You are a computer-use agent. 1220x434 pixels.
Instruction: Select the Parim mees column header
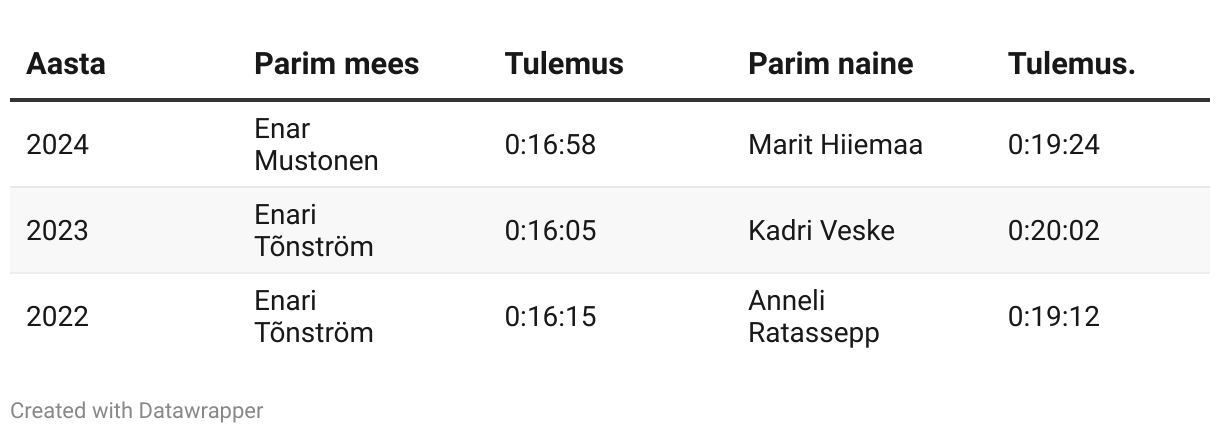point(337,64)
